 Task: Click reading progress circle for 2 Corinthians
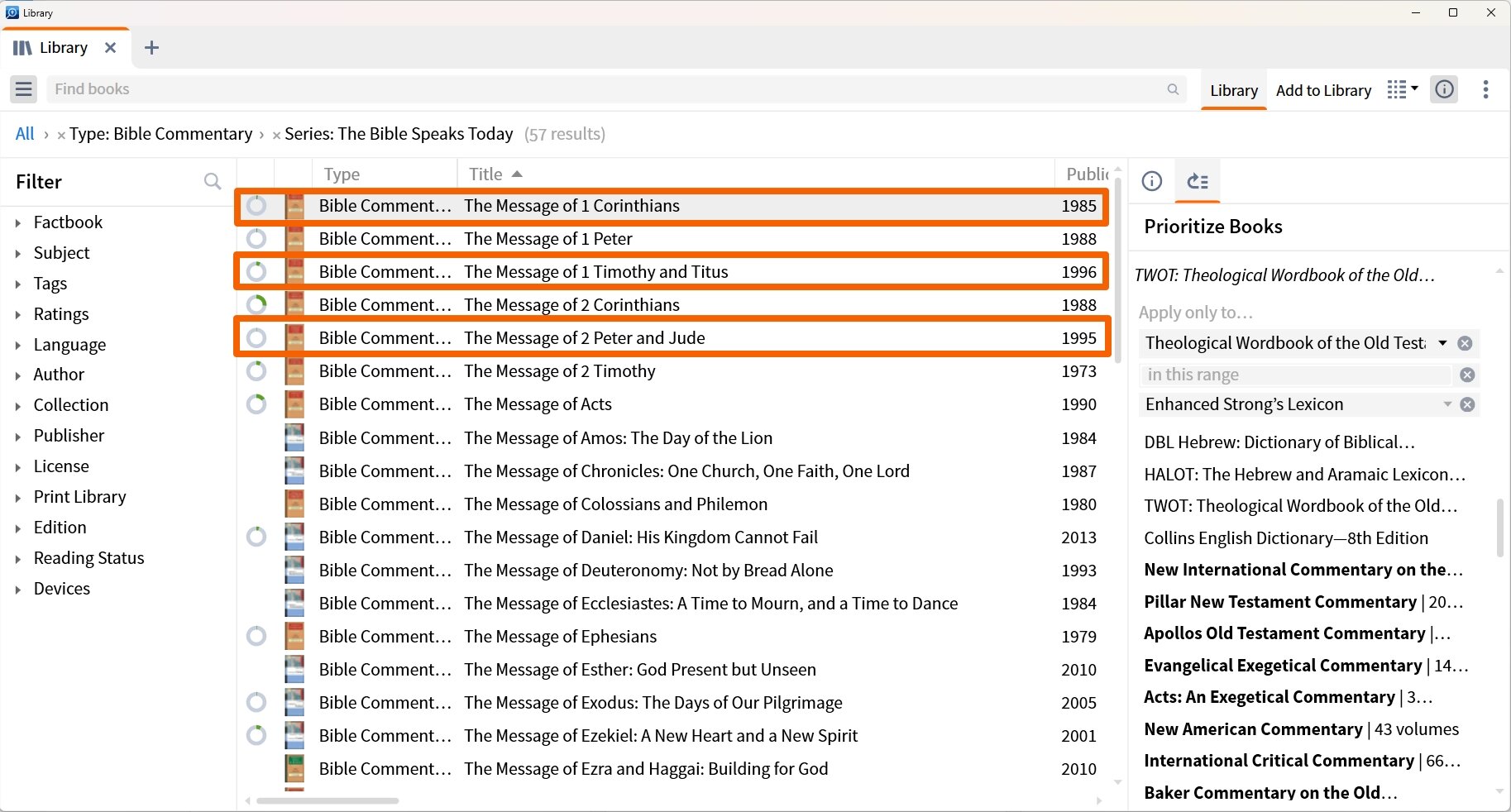tap(256, 305)
